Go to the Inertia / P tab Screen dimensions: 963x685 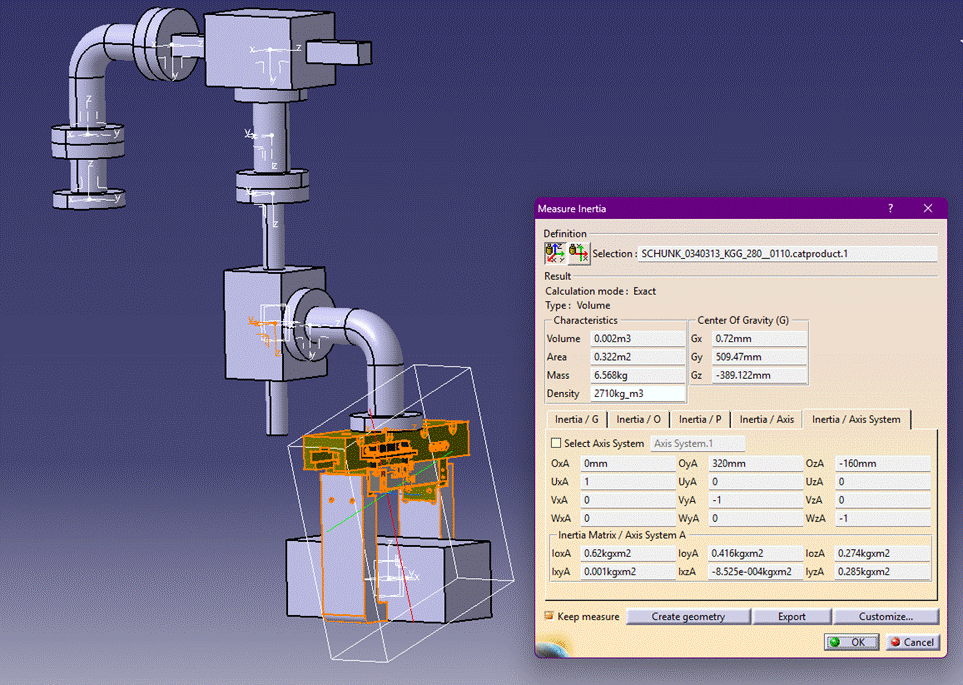coord(700,419)
